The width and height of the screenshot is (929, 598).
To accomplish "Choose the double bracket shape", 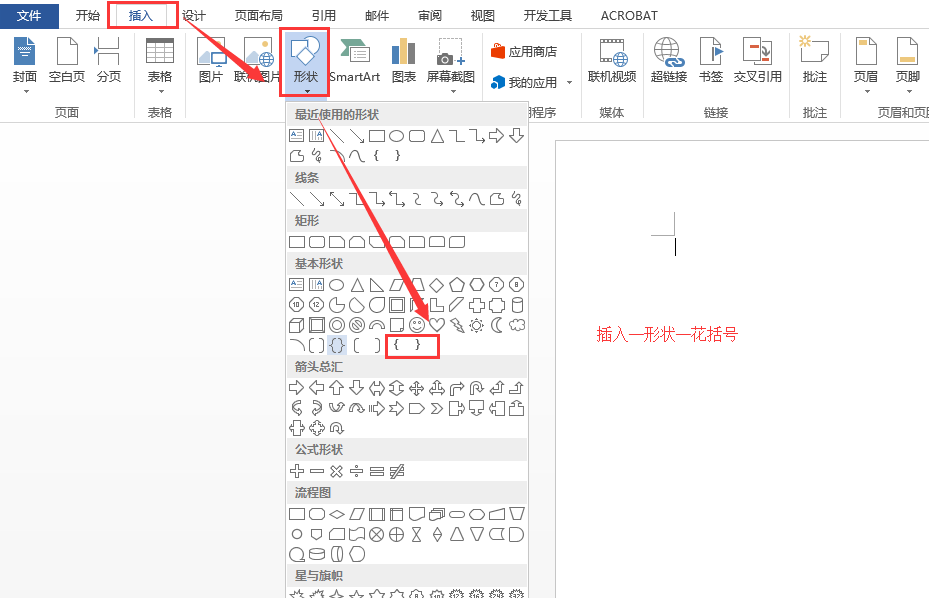I will 317,345.
